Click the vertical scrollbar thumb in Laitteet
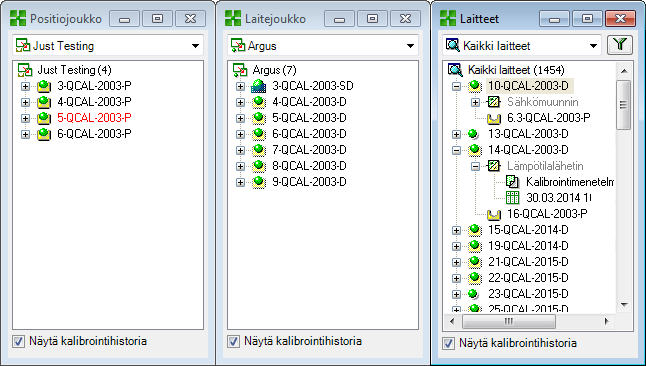 click(x=624, y=105)
